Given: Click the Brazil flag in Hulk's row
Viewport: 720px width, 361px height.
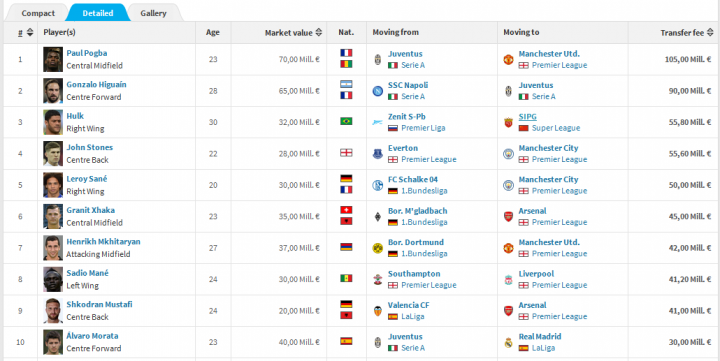Looking at the screenshot, I should [346, 121].
